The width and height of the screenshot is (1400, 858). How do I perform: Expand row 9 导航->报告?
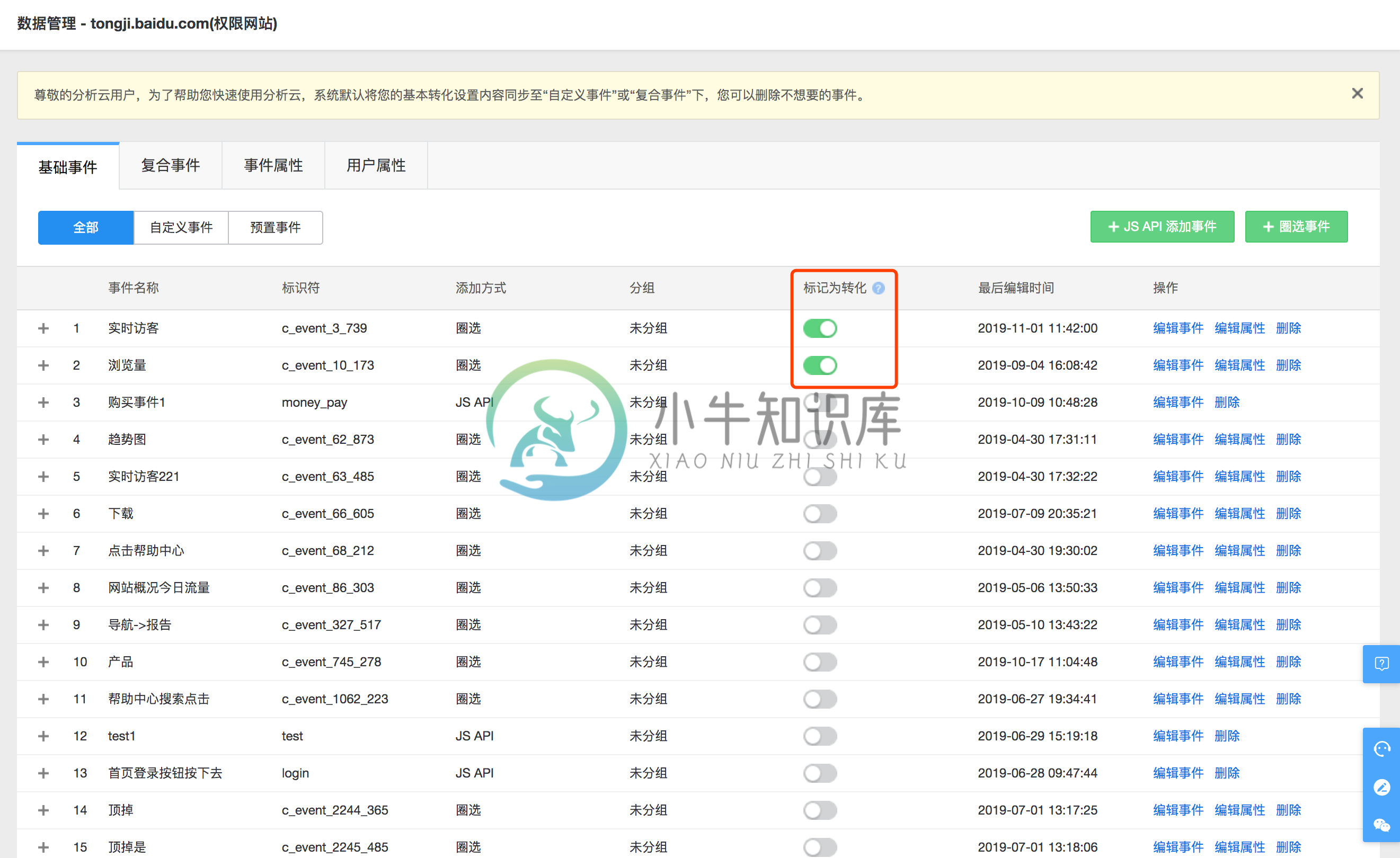43,624
